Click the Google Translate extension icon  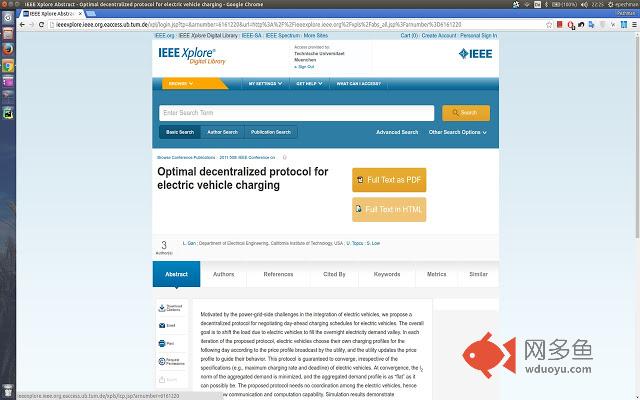[591, 25]
